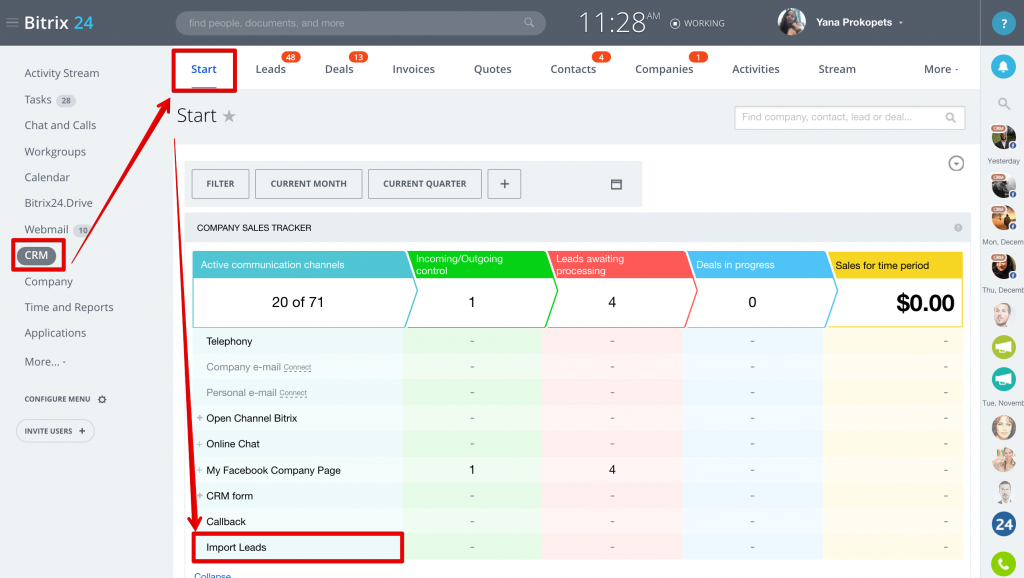The width and height of the screenshot is (1024, 578).
Task: Expand My Facebook Company Page row
Action: (x=199, y=470)
